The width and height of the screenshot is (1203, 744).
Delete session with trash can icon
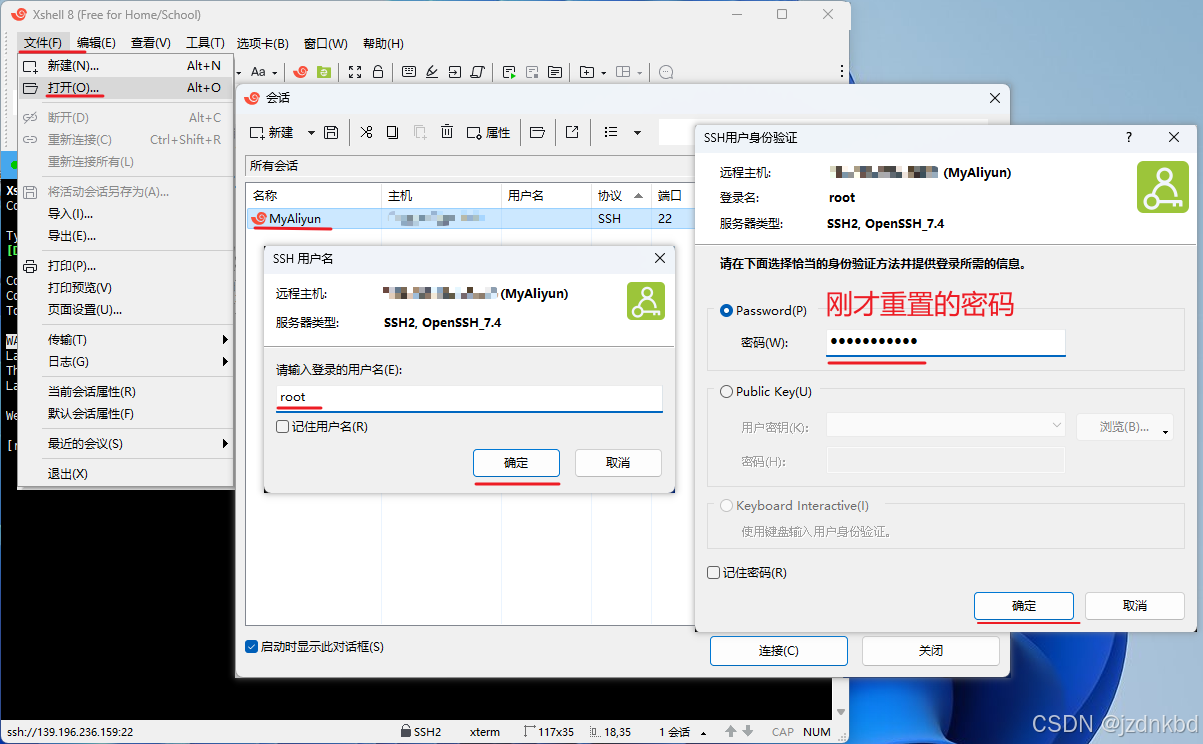point(447,132)
